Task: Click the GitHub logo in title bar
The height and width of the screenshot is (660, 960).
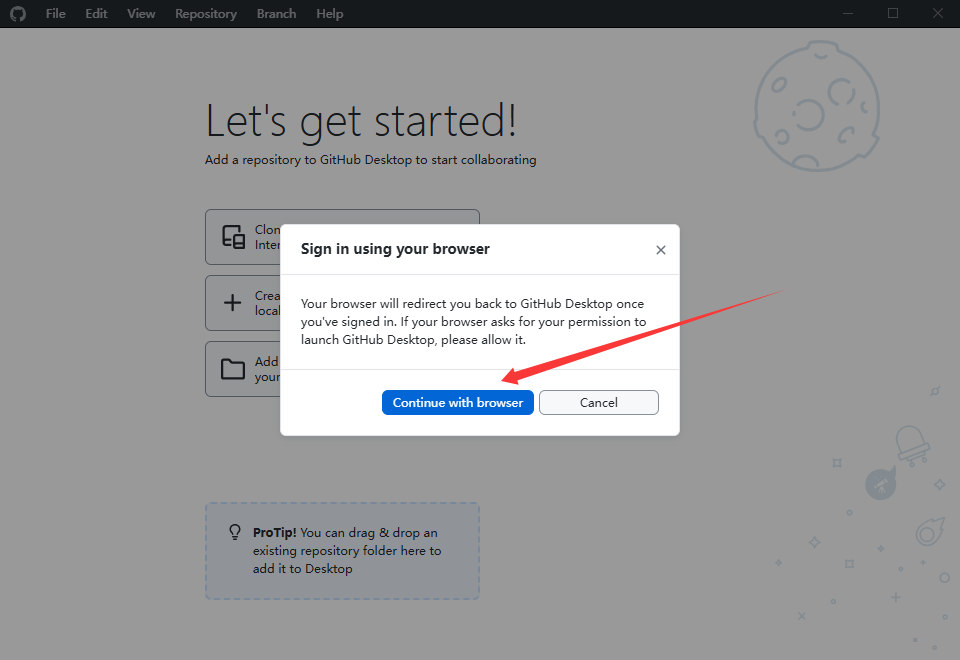Action: (x=17, y=14)
